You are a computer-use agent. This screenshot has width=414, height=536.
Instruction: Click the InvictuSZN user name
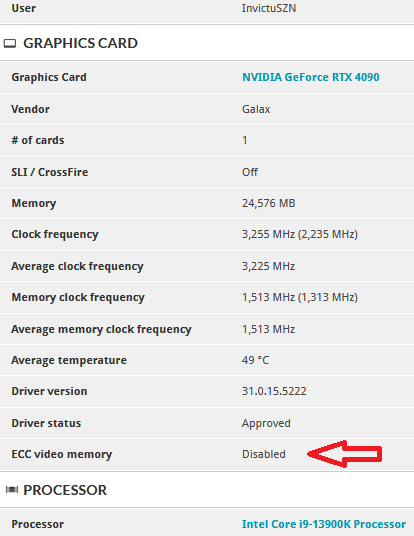(269, 8)
